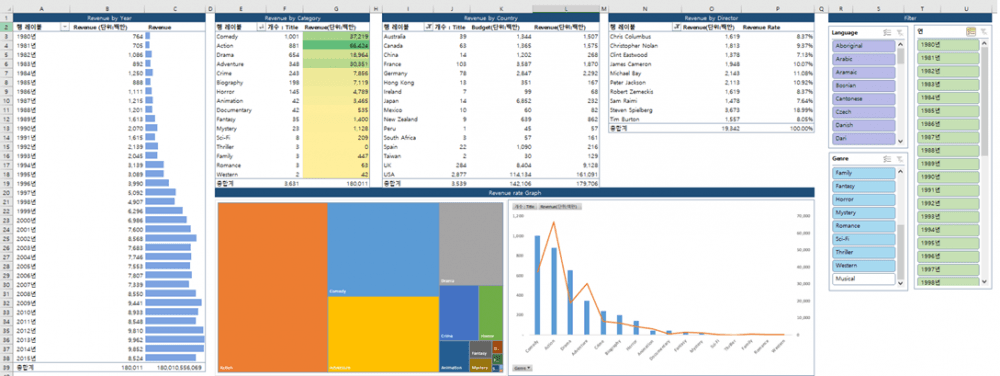Select the Musical genre slicer button
Image resolution: width=1000 pixels, height=376 pixels.
tap(864, 278)
